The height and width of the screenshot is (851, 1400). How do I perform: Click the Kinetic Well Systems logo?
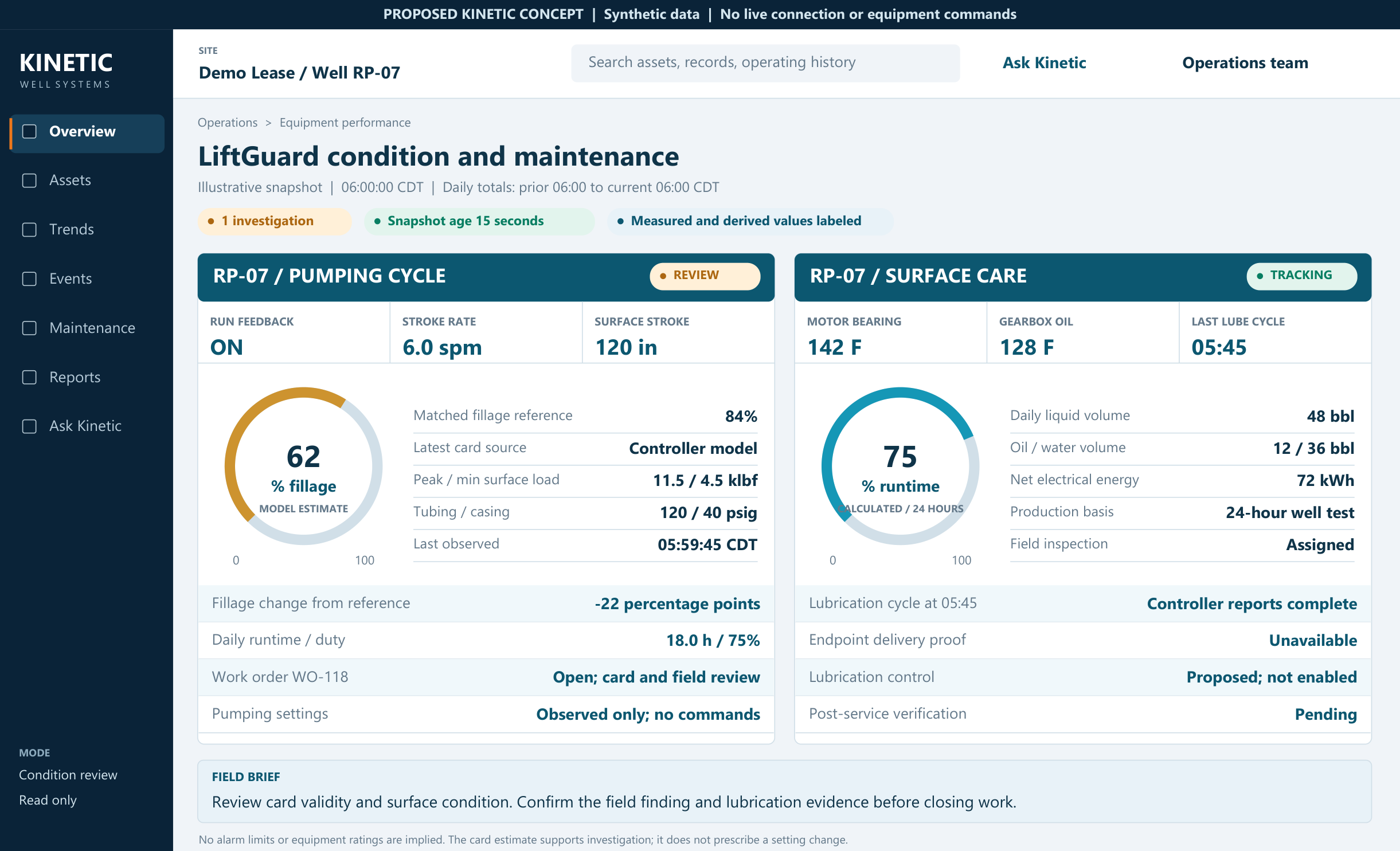tap(66, 70)
